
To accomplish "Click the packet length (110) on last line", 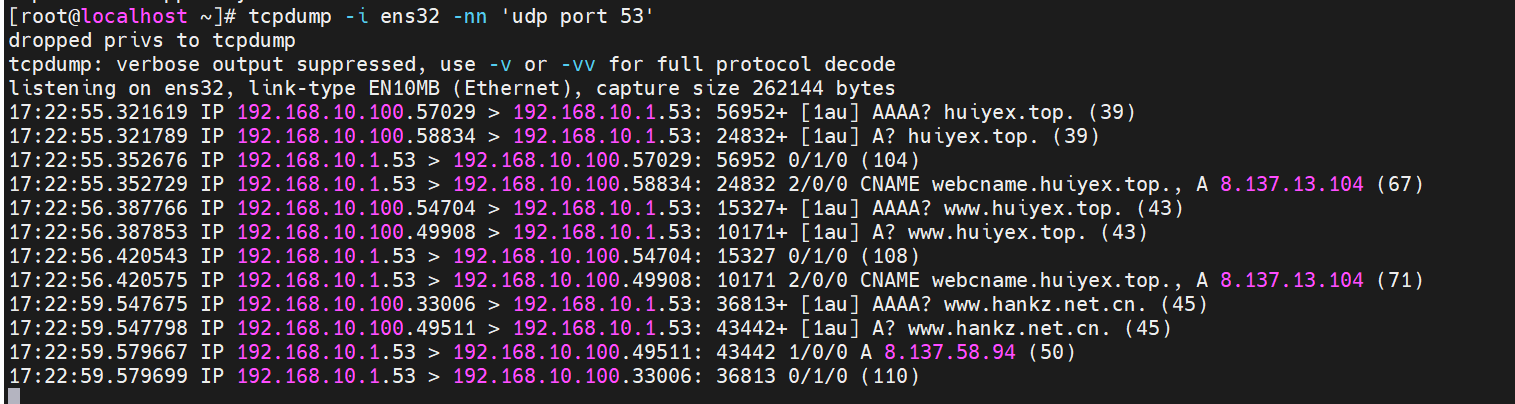I will [x=888, y=377].
